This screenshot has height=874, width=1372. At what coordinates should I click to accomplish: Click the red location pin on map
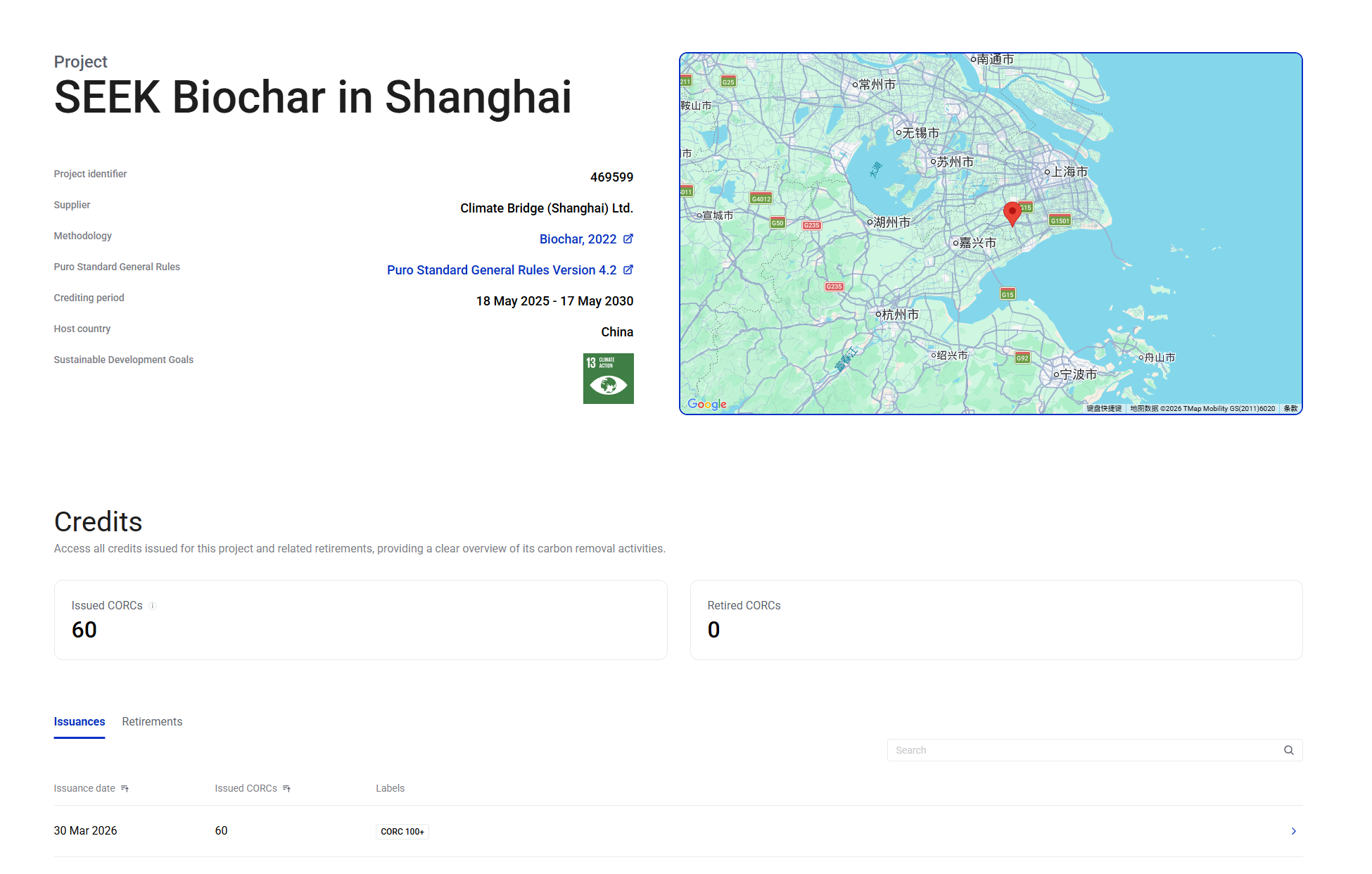click(x=1012, y=213)
